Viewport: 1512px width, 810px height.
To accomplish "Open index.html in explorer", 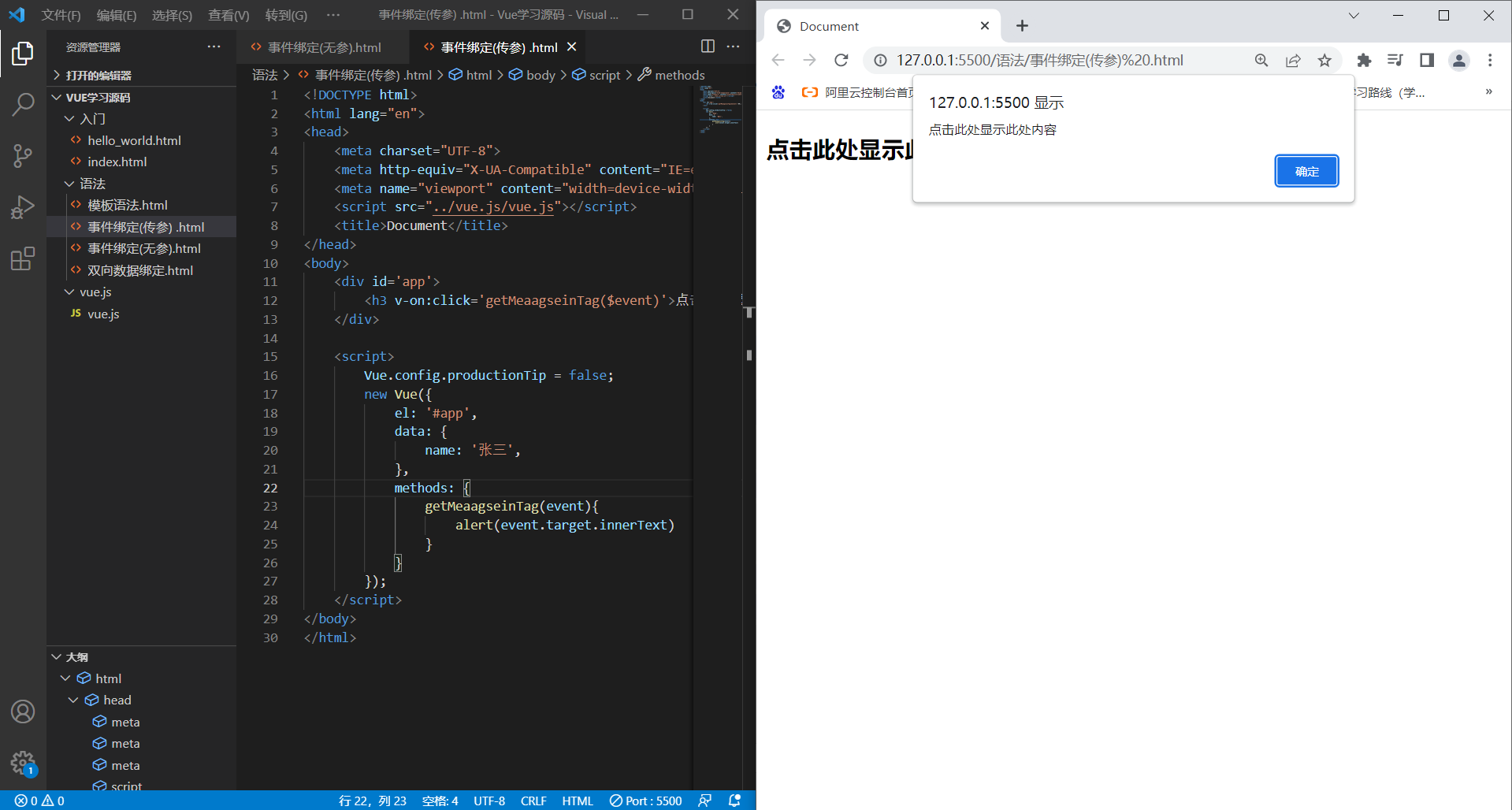I will click(117, 162).
